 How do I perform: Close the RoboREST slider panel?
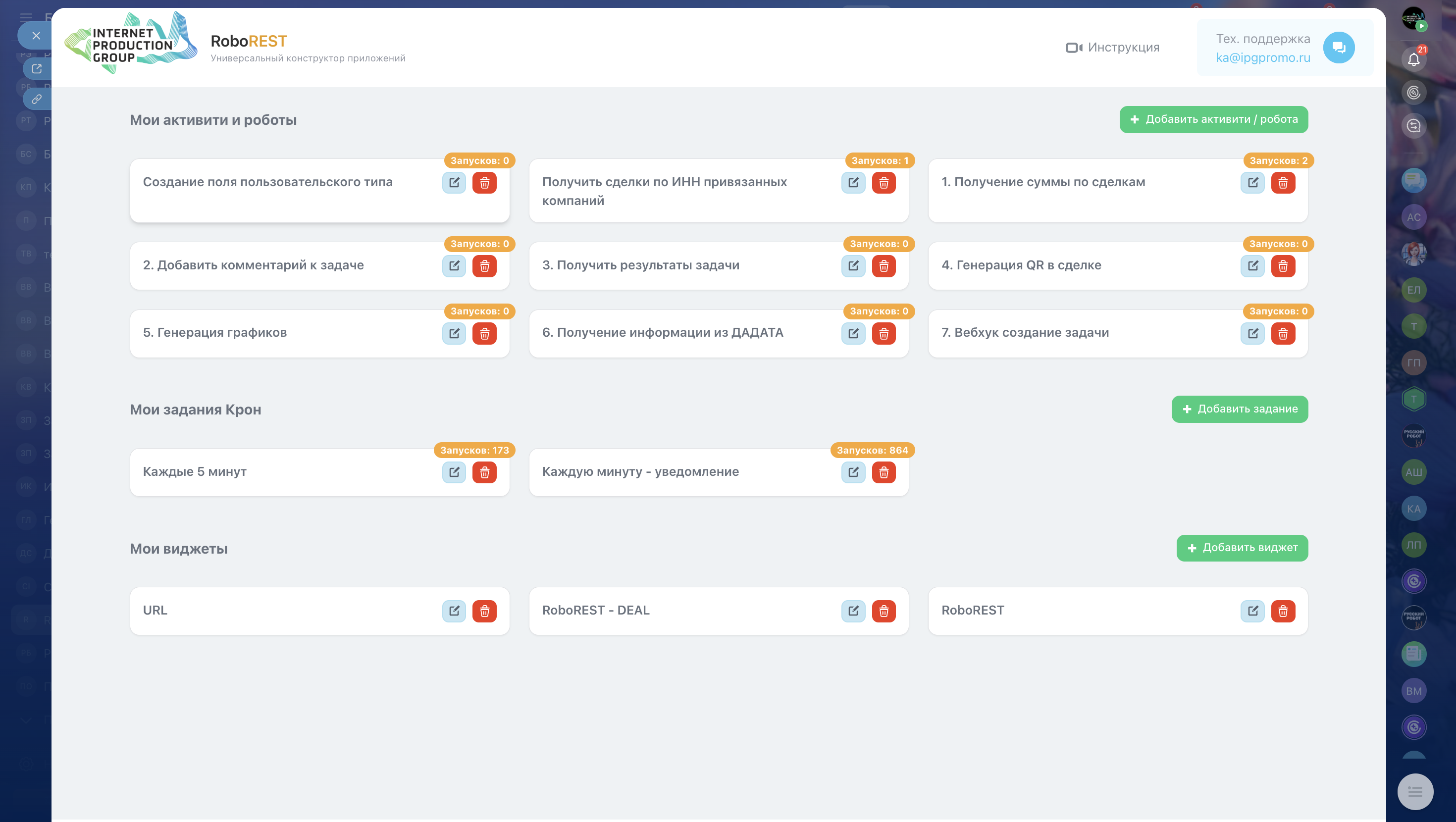(x=36, y=36)
